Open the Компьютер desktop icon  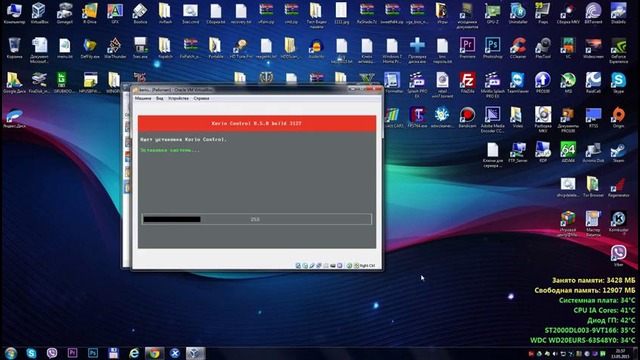[14, 13]
